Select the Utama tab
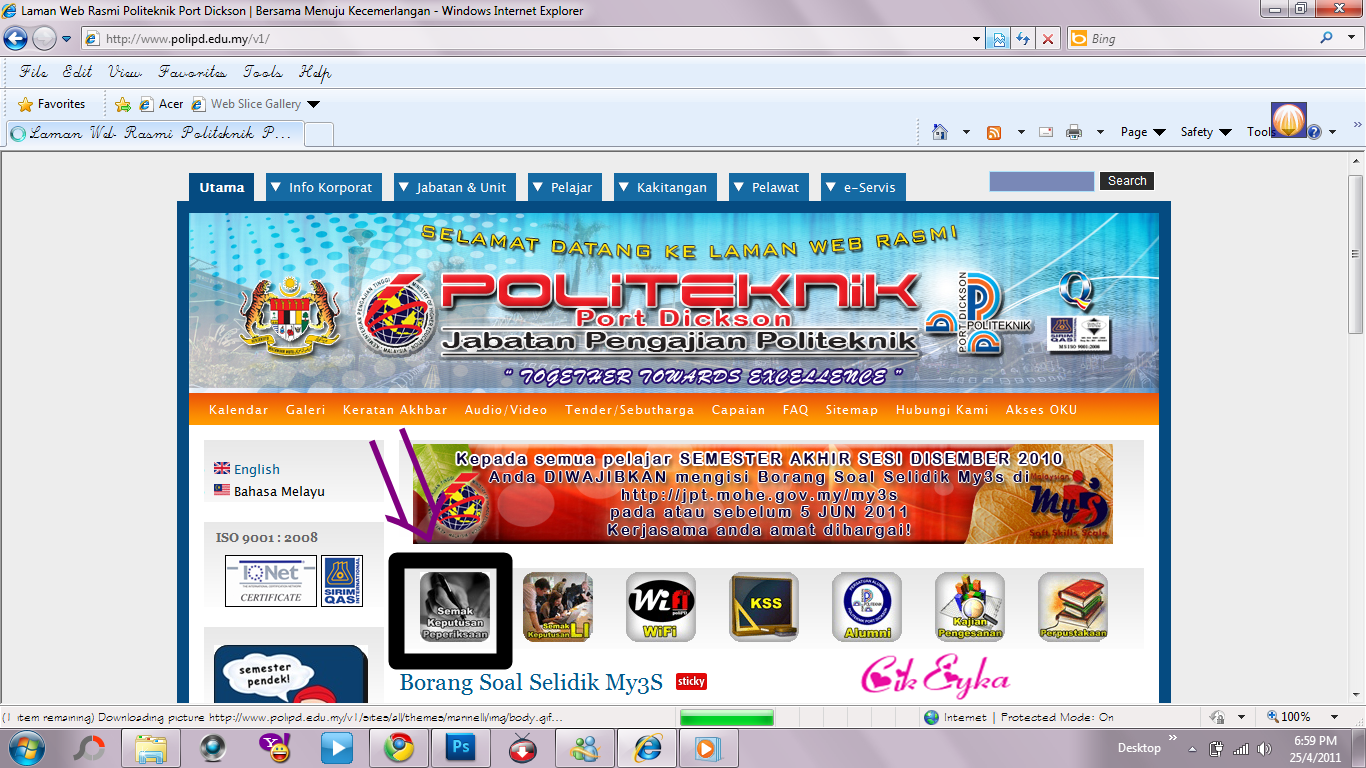The image size is (1366, 768). [x=222, y=187]
